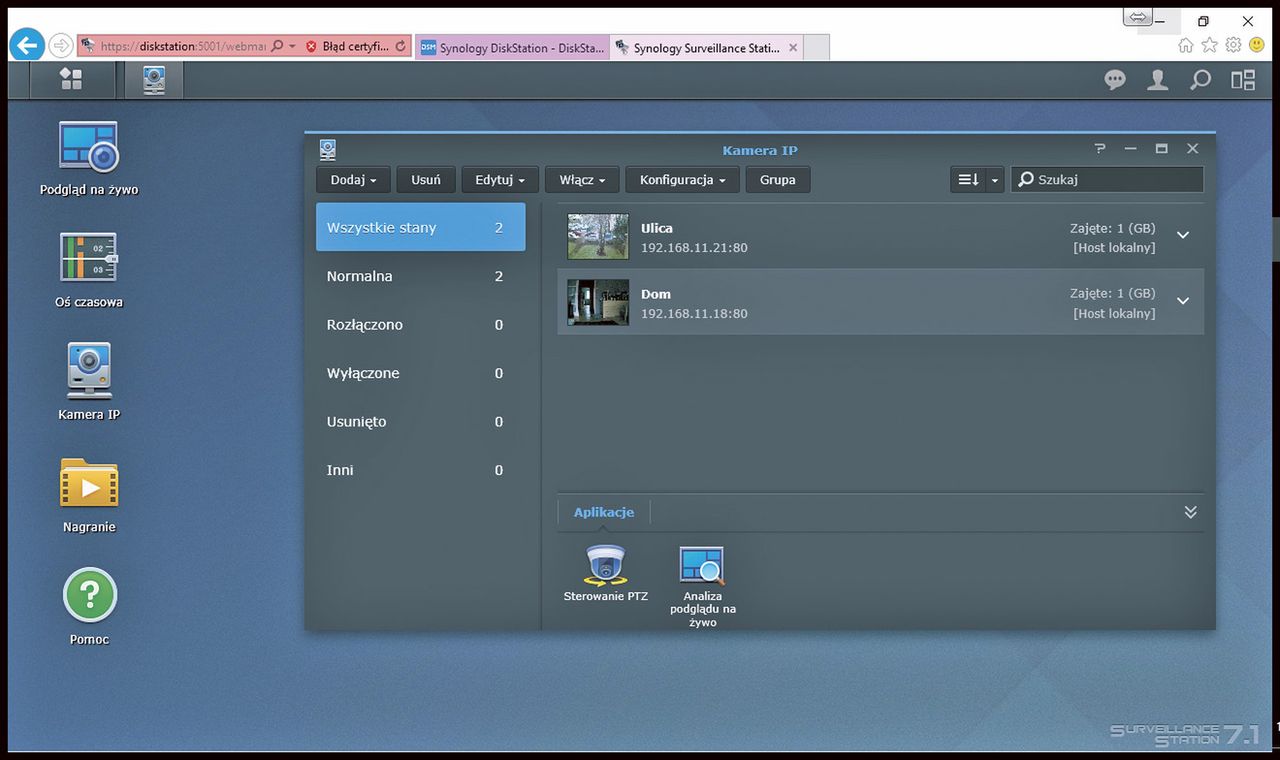Expand details of Dom camera
The width and height of the screenshot is (1280, 760).
point(1183,301)
